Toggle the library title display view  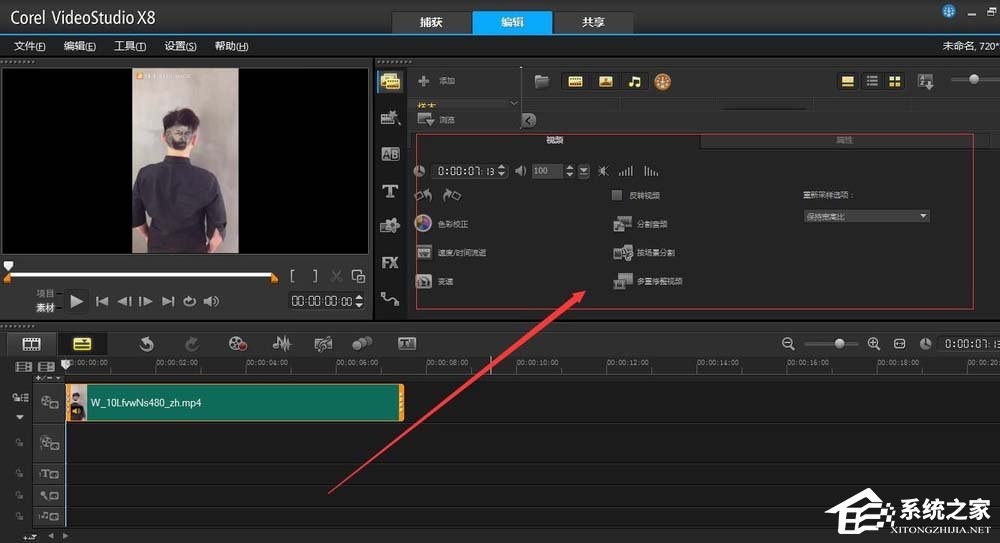(x=848, y=81)
